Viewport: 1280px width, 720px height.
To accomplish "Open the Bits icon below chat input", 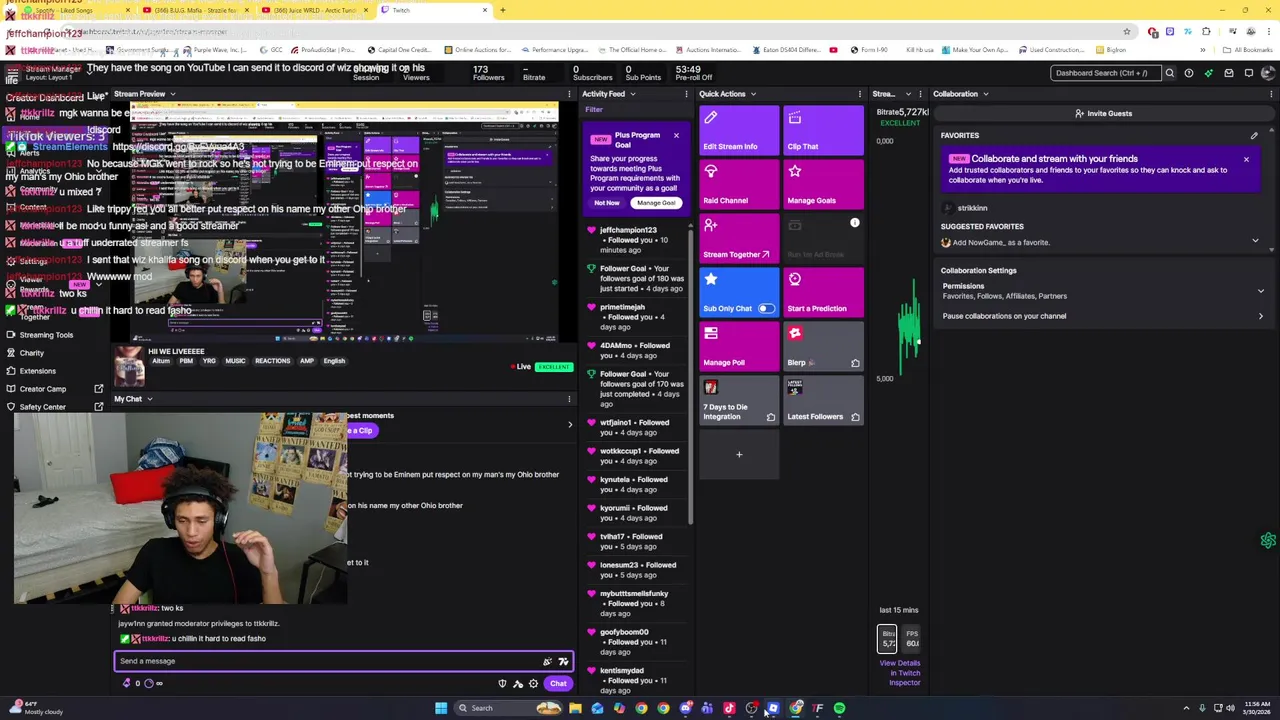I will 126,684.
